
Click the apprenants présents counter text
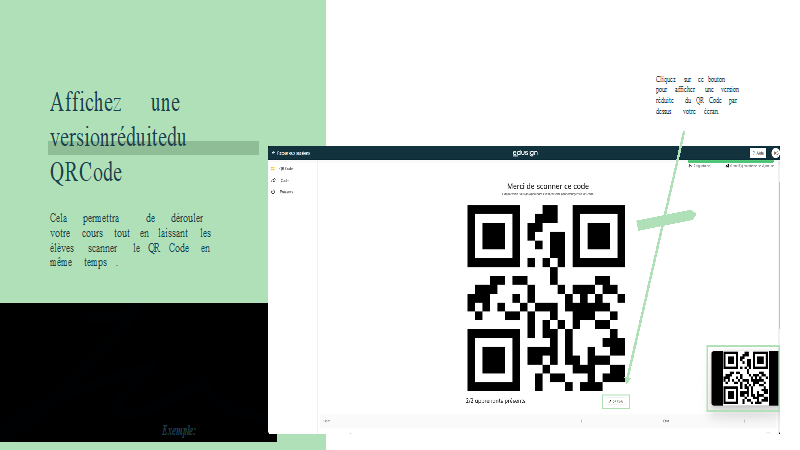[495, 401]
